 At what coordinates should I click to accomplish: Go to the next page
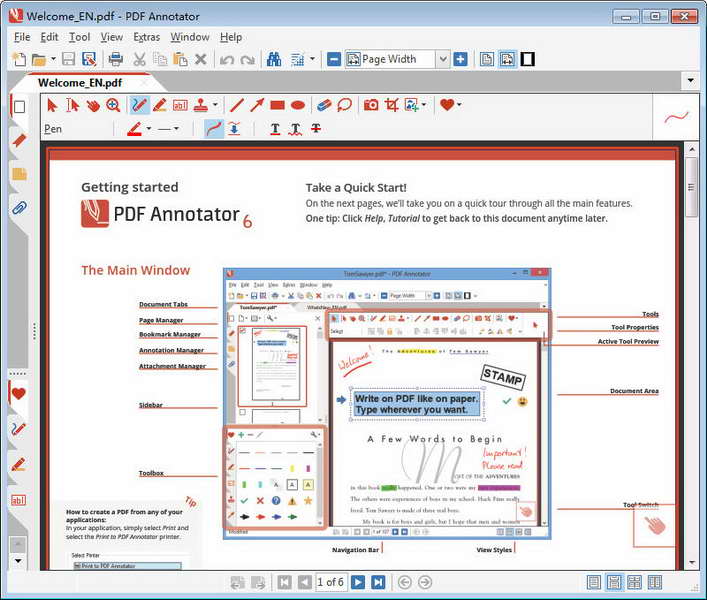pyautogui.click(x=358, y=582)
